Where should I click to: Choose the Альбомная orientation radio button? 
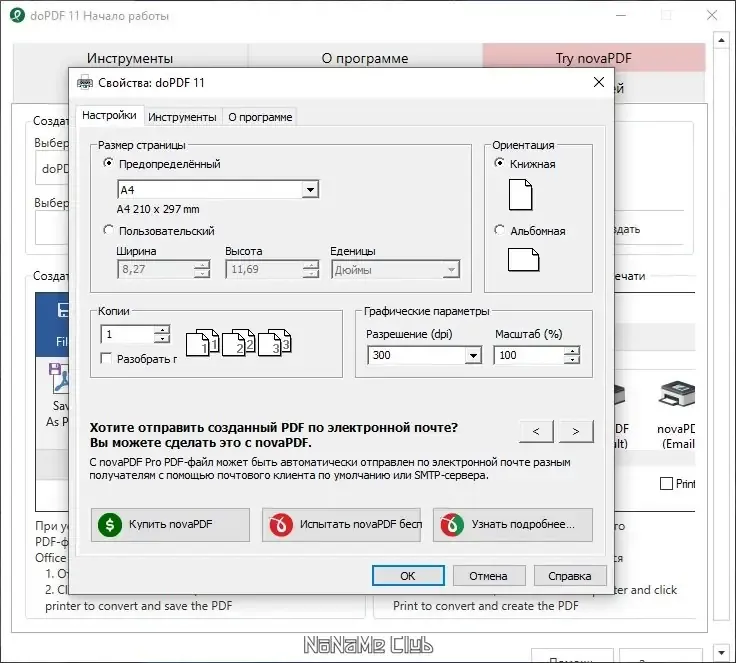500,231
